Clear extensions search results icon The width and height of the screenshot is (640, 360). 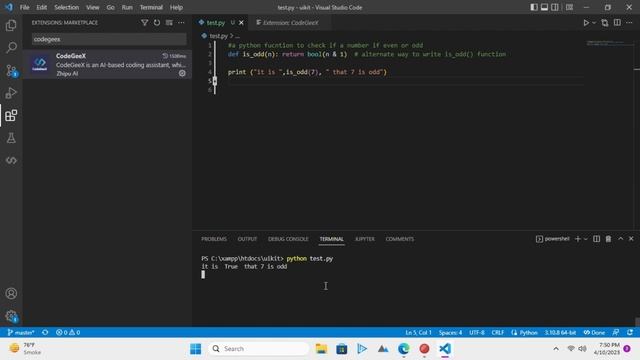click(x=169, y=23)
